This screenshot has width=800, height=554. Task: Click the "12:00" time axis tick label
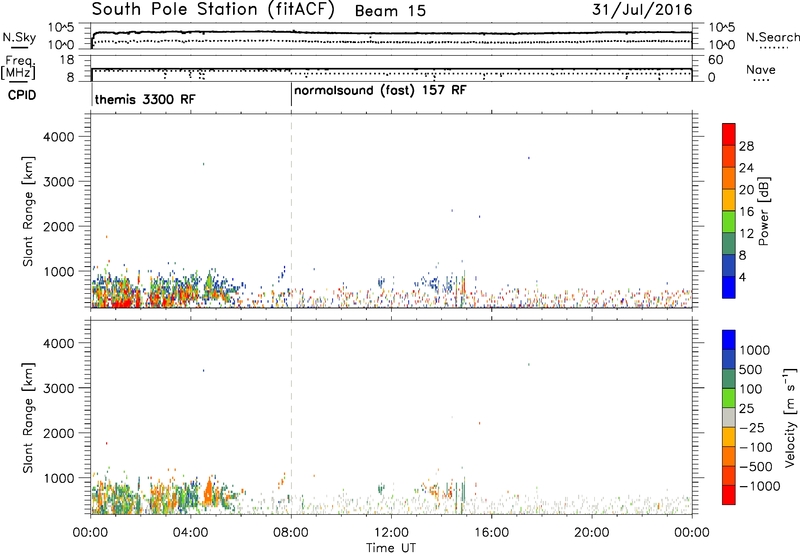[391, 533]
